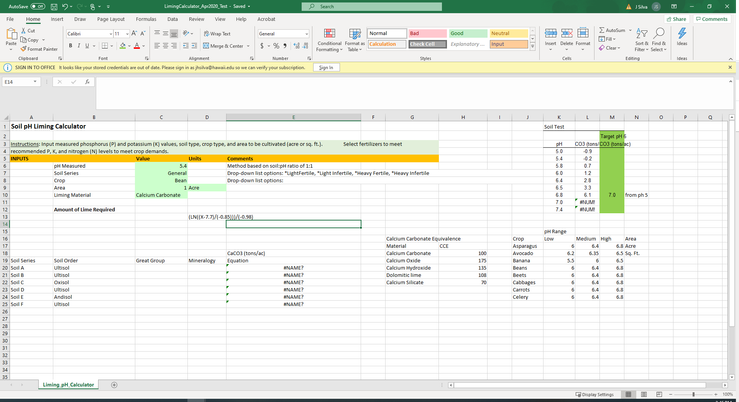Toggle Underline formatting
The image size is (739, 402).
pyautogui.click(x=87, y=46)
